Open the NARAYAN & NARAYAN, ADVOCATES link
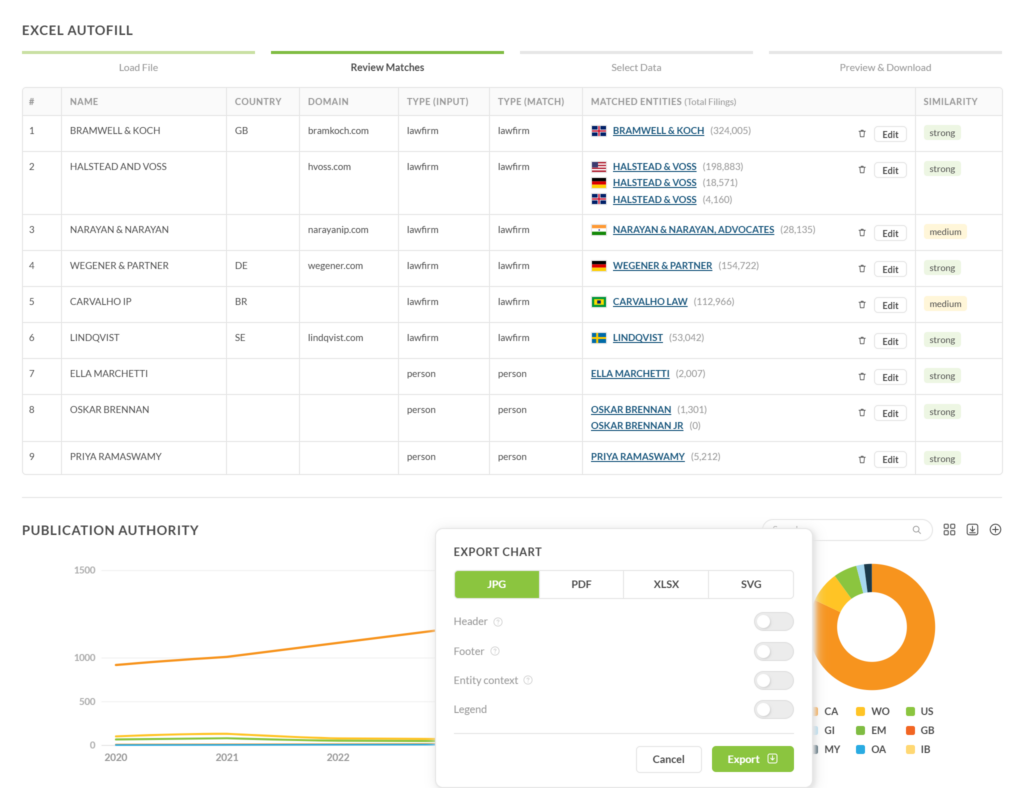This screenshot has width=1024, height=788. [693, 230]
